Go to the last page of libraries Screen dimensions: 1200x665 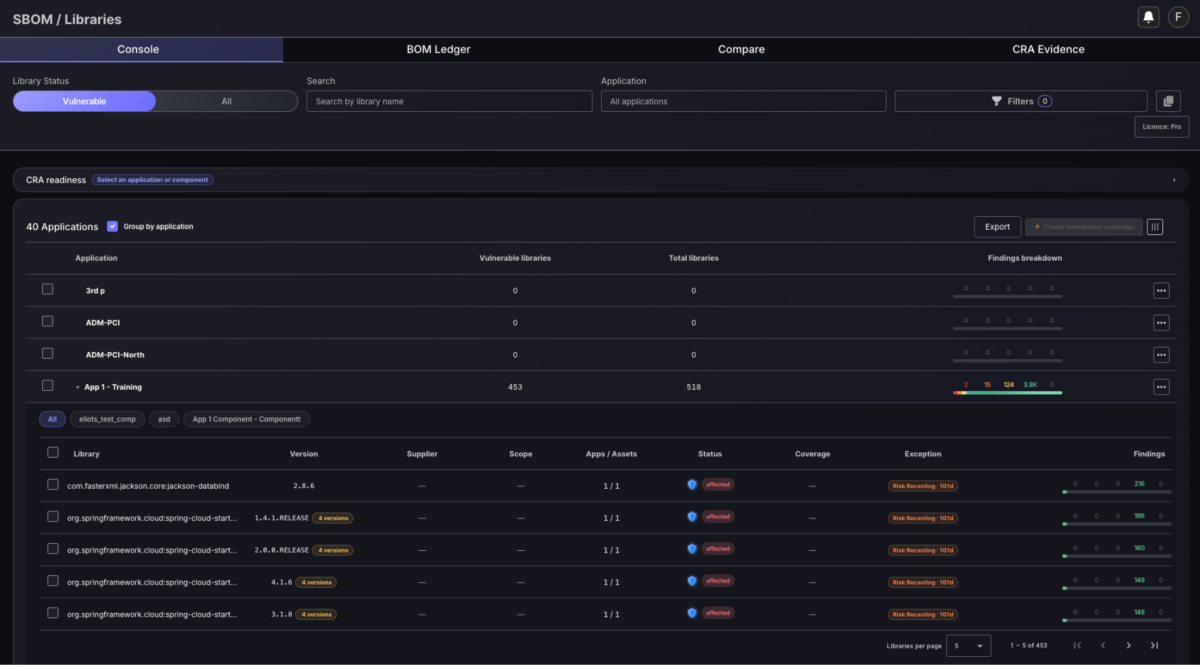click(x=1155, y=646)
